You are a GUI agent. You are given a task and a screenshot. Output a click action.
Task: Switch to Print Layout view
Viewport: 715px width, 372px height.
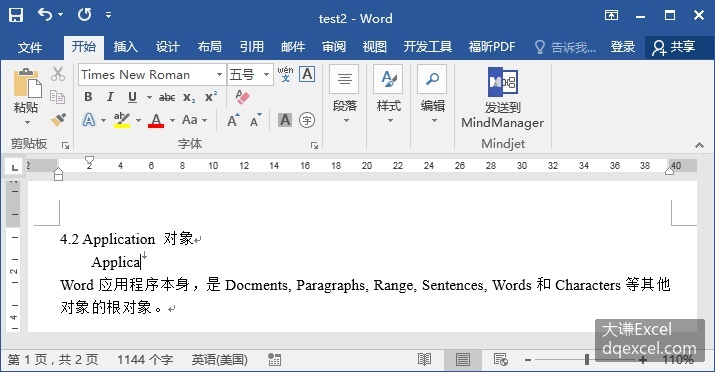(x=462, y=360)
